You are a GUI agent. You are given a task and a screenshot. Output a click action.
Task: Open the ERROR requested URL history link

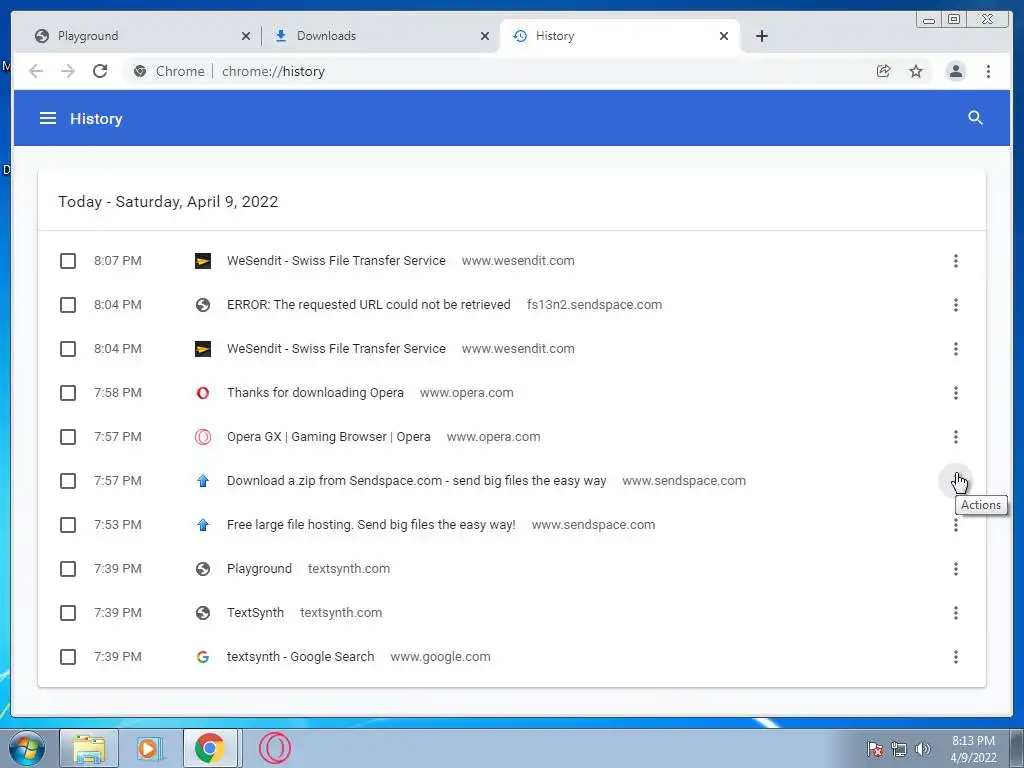(x=368, y=305)
